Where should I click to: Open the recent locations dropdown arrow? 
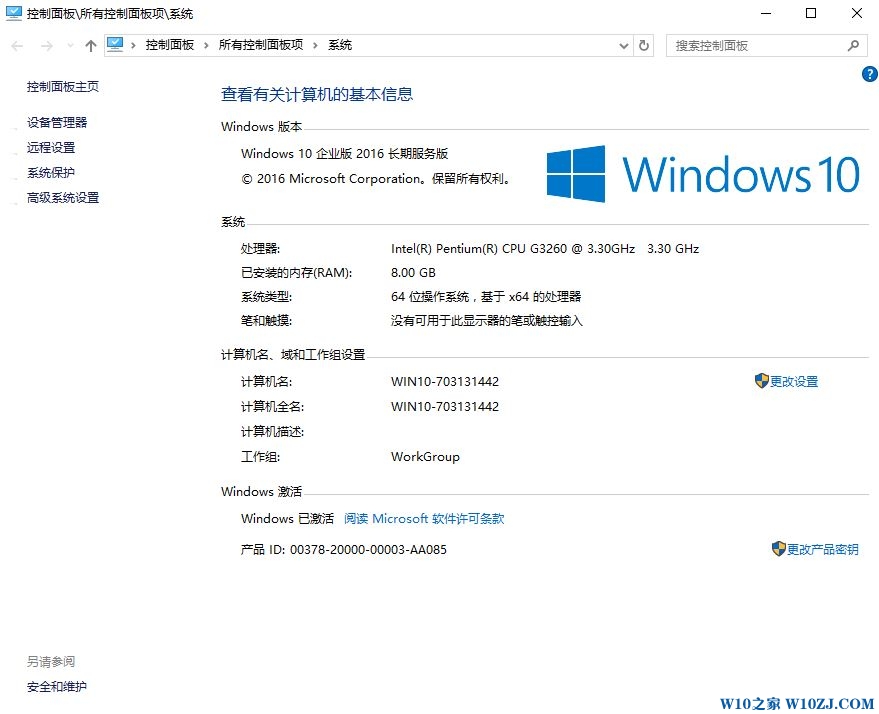[x=70, y=46]
